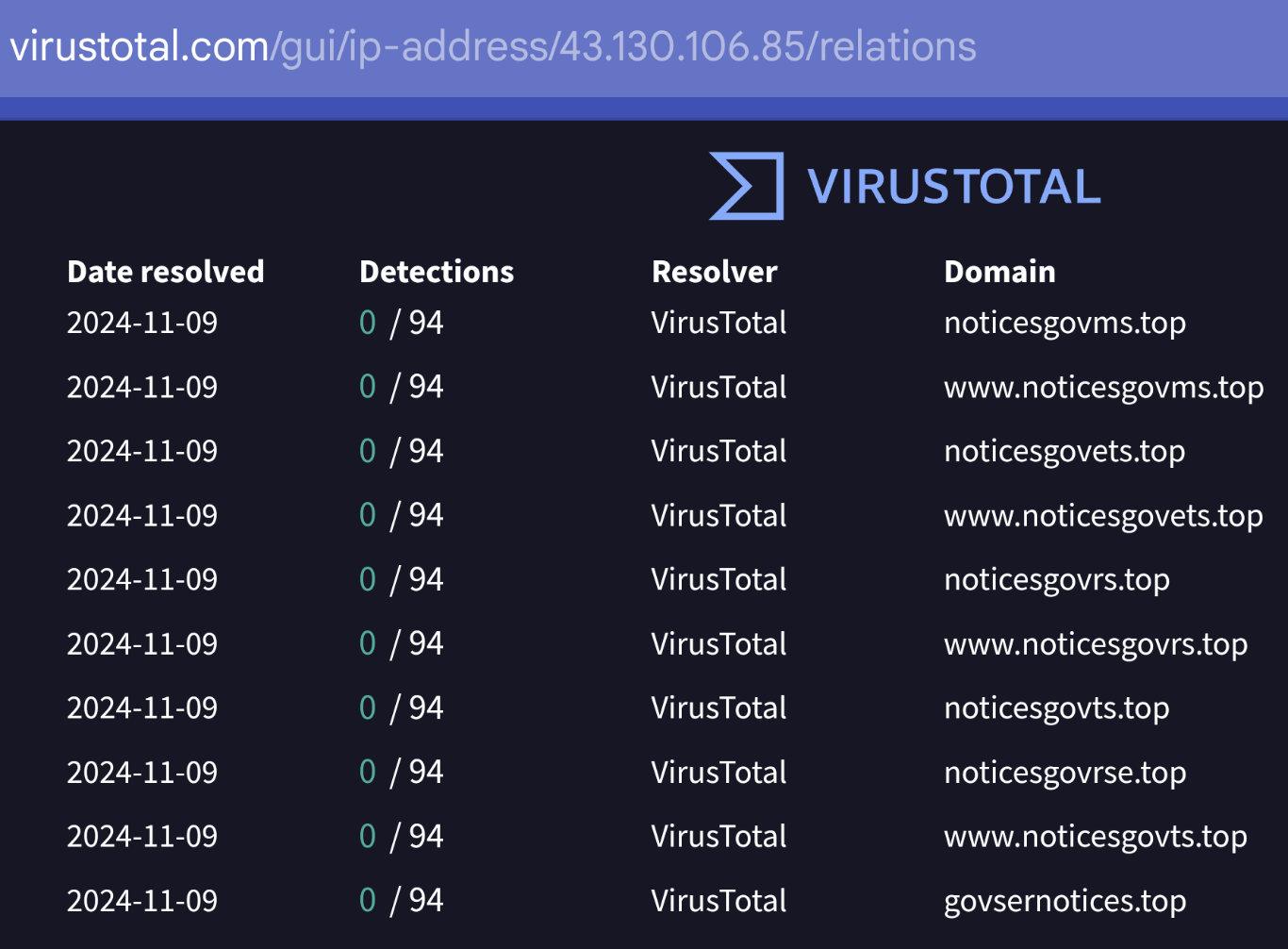Click the virustotal.com URL in address bar

point(493,46)
